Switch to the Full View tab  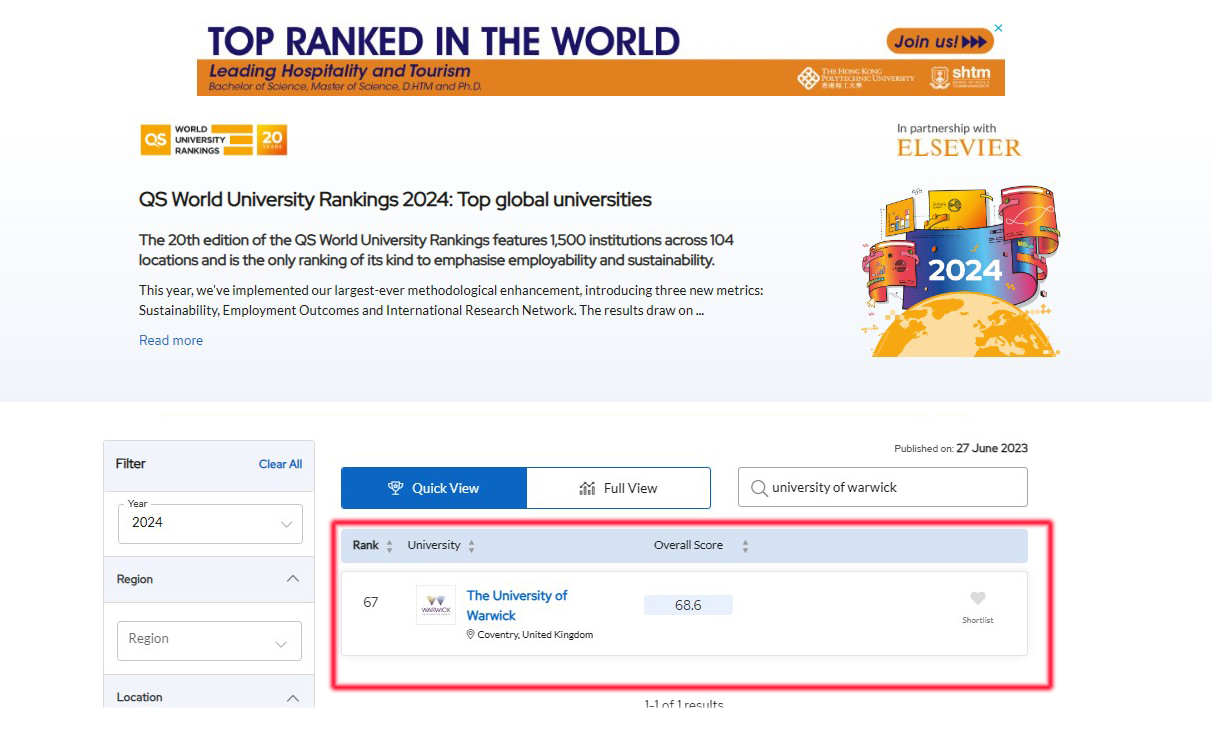click(x=619, y=488)
